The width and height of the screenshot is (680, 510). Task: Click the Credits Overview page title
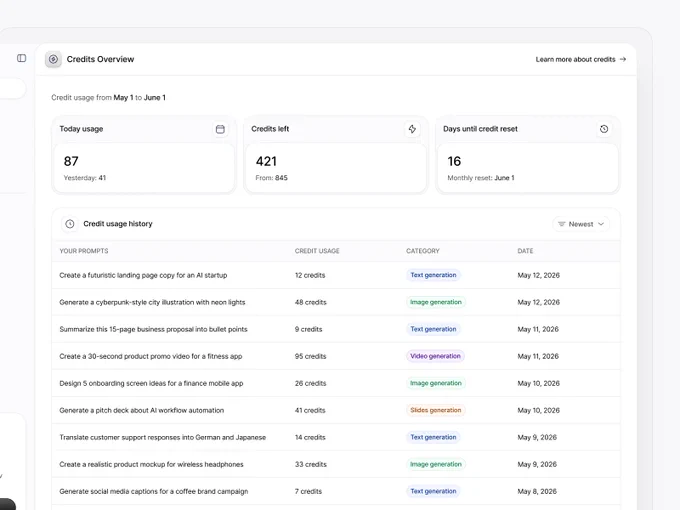[x=100, y=59]
